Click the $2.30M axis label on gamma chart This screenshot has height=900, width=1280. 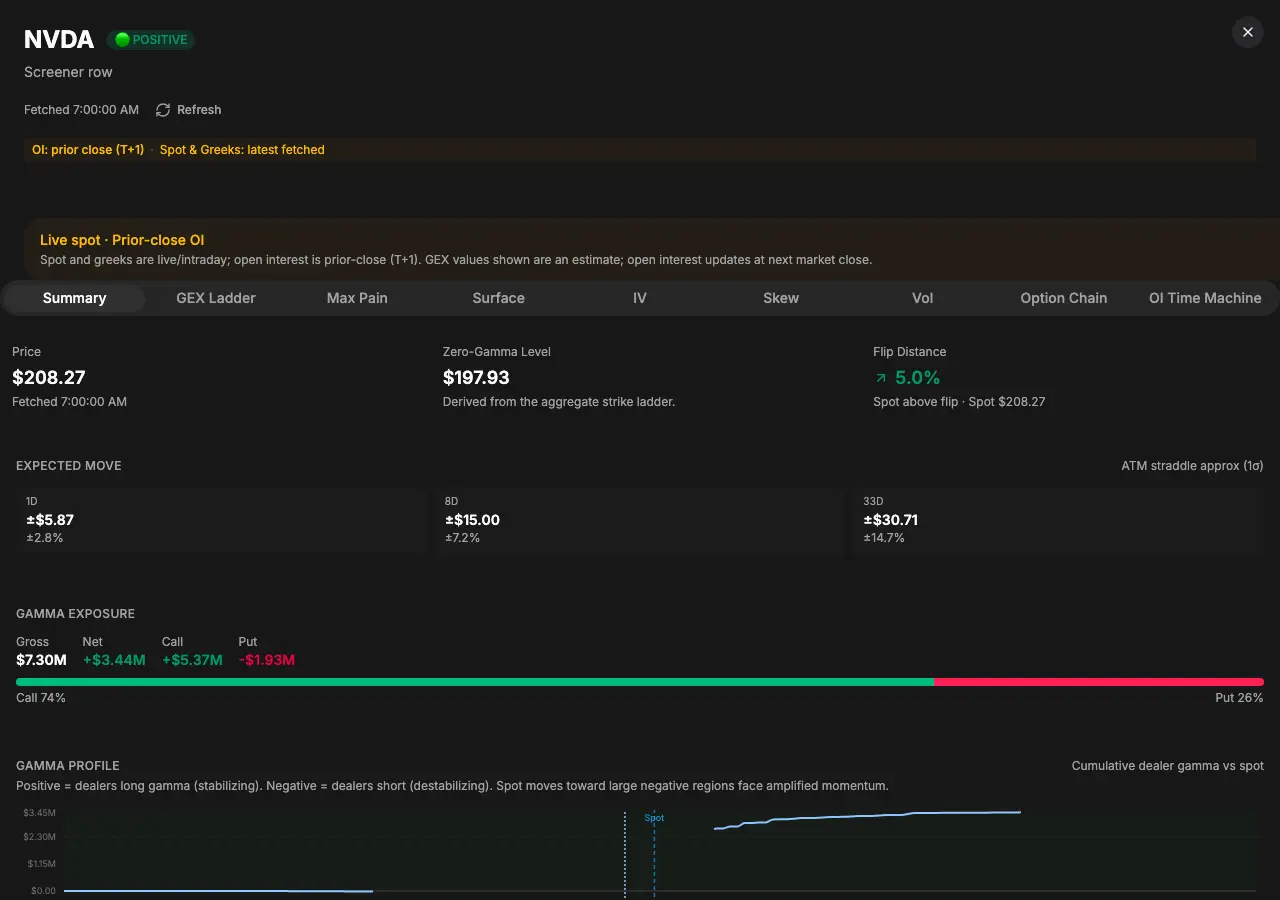pyautogui.click(x=40, y=837)
